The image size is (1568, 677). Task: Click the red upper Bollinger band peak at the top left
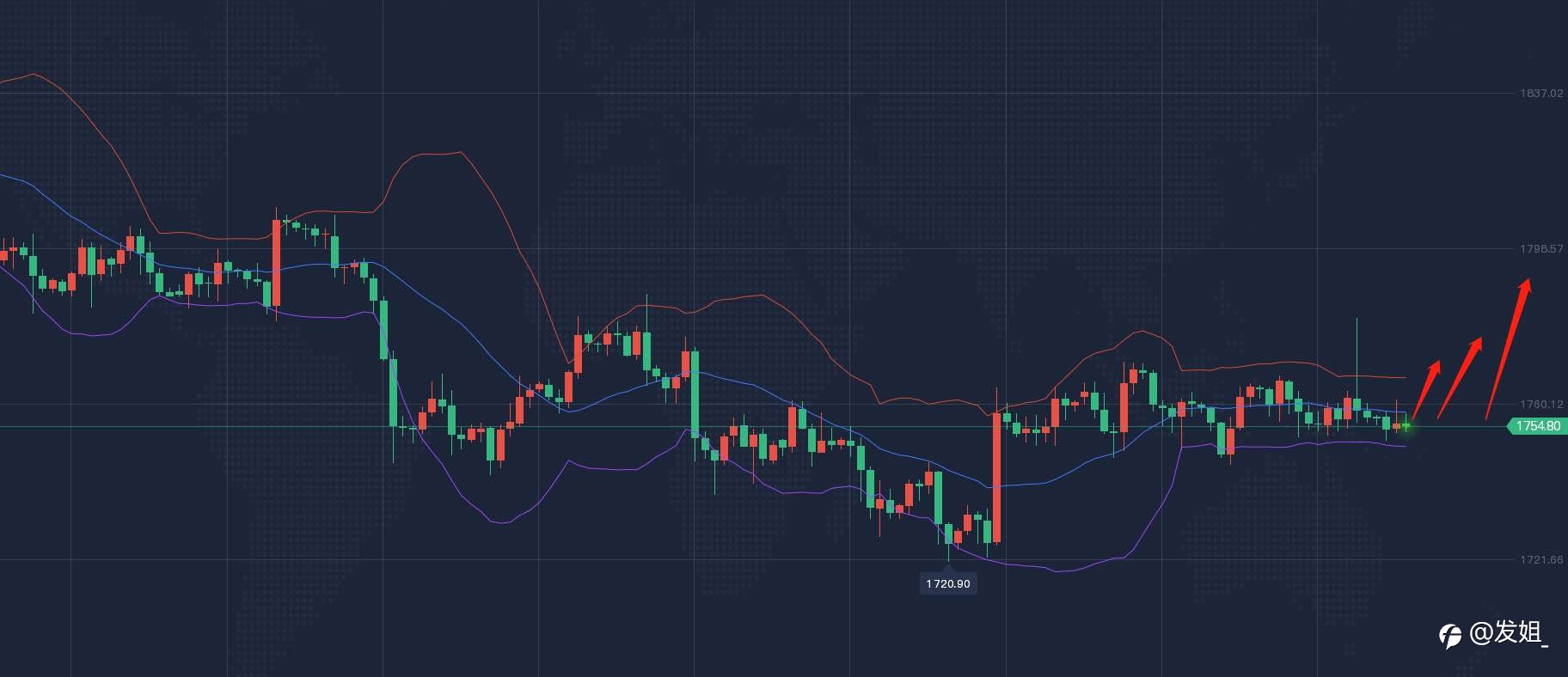33,75
